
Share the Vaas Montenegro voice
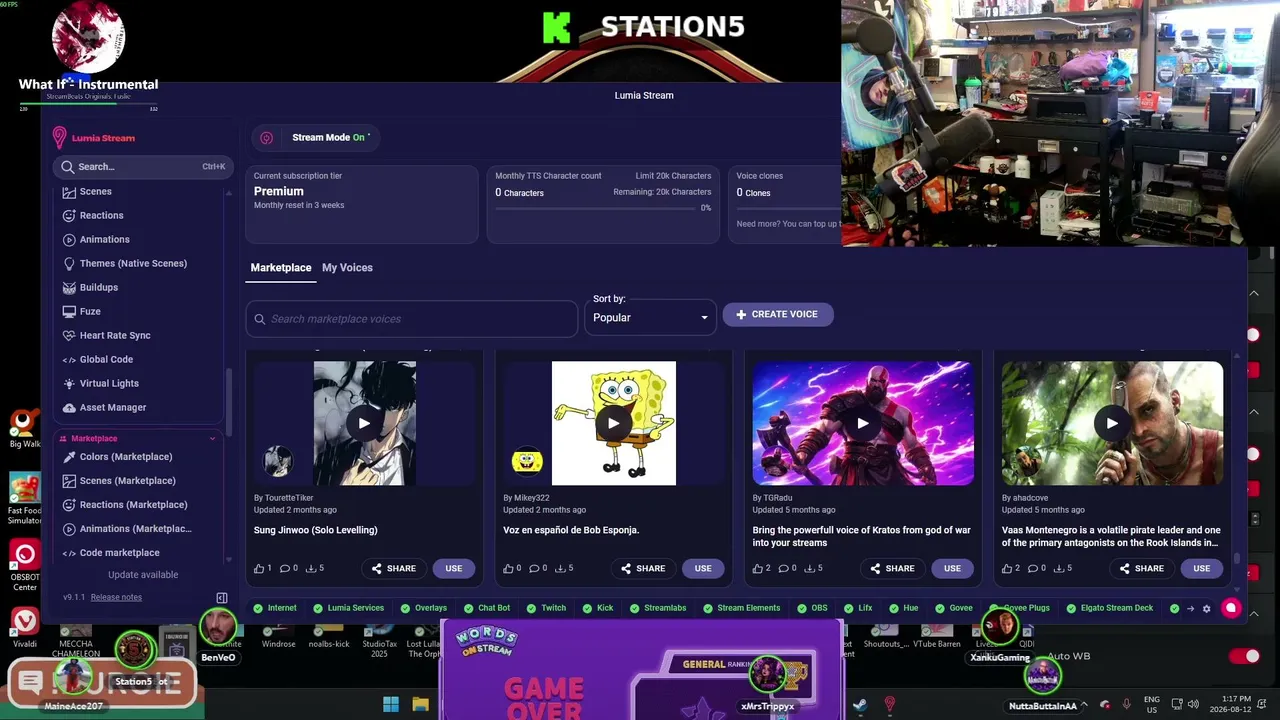(1140, 568)
